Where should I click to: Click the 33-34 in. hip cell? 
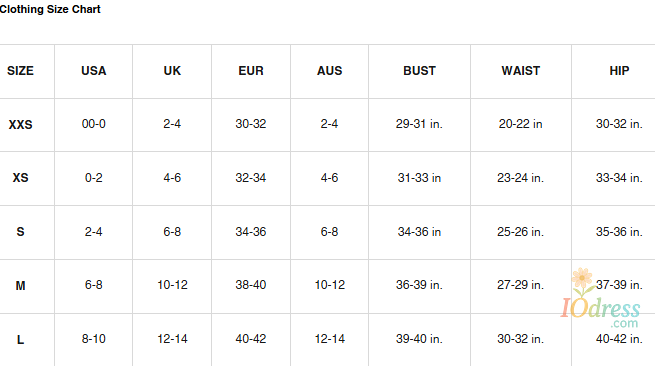pos(619,178)
